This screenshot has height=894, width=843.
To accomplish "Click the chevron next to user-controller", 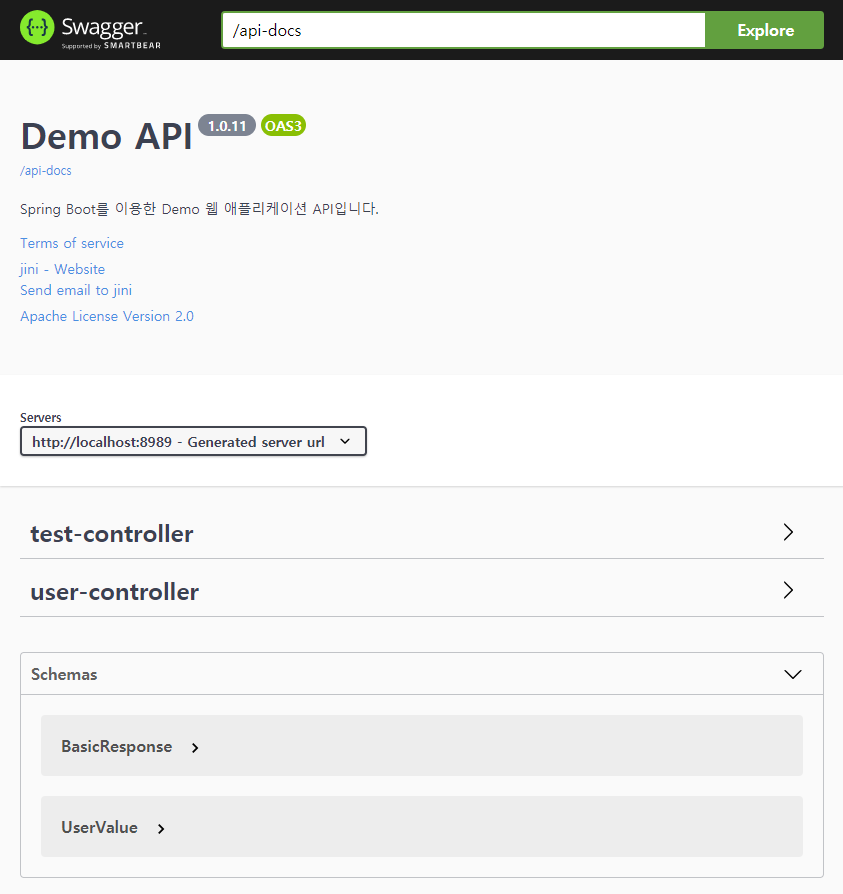I will (788, 590).
